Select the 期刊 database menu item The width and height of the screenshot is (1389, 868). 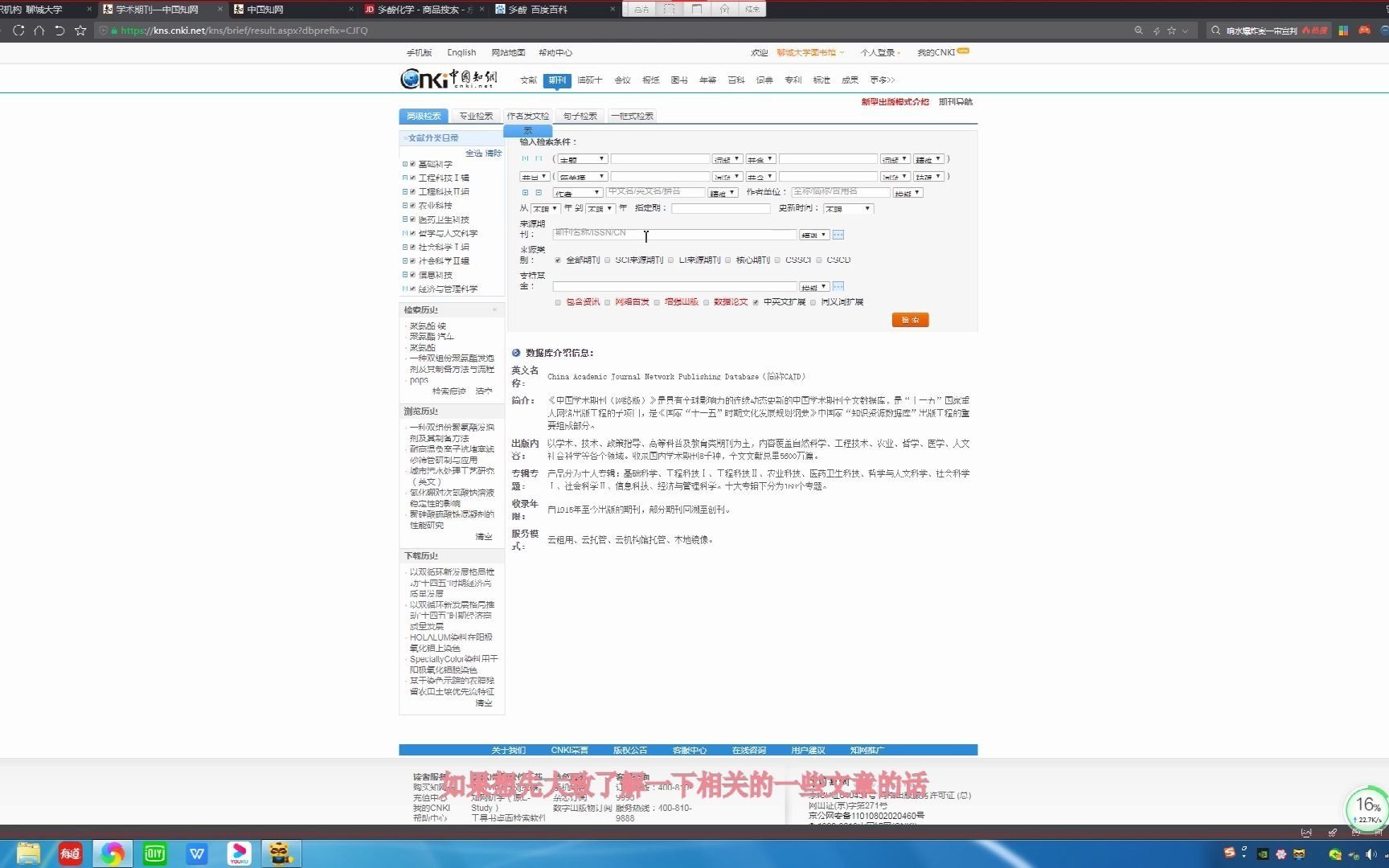pos(557,80)
